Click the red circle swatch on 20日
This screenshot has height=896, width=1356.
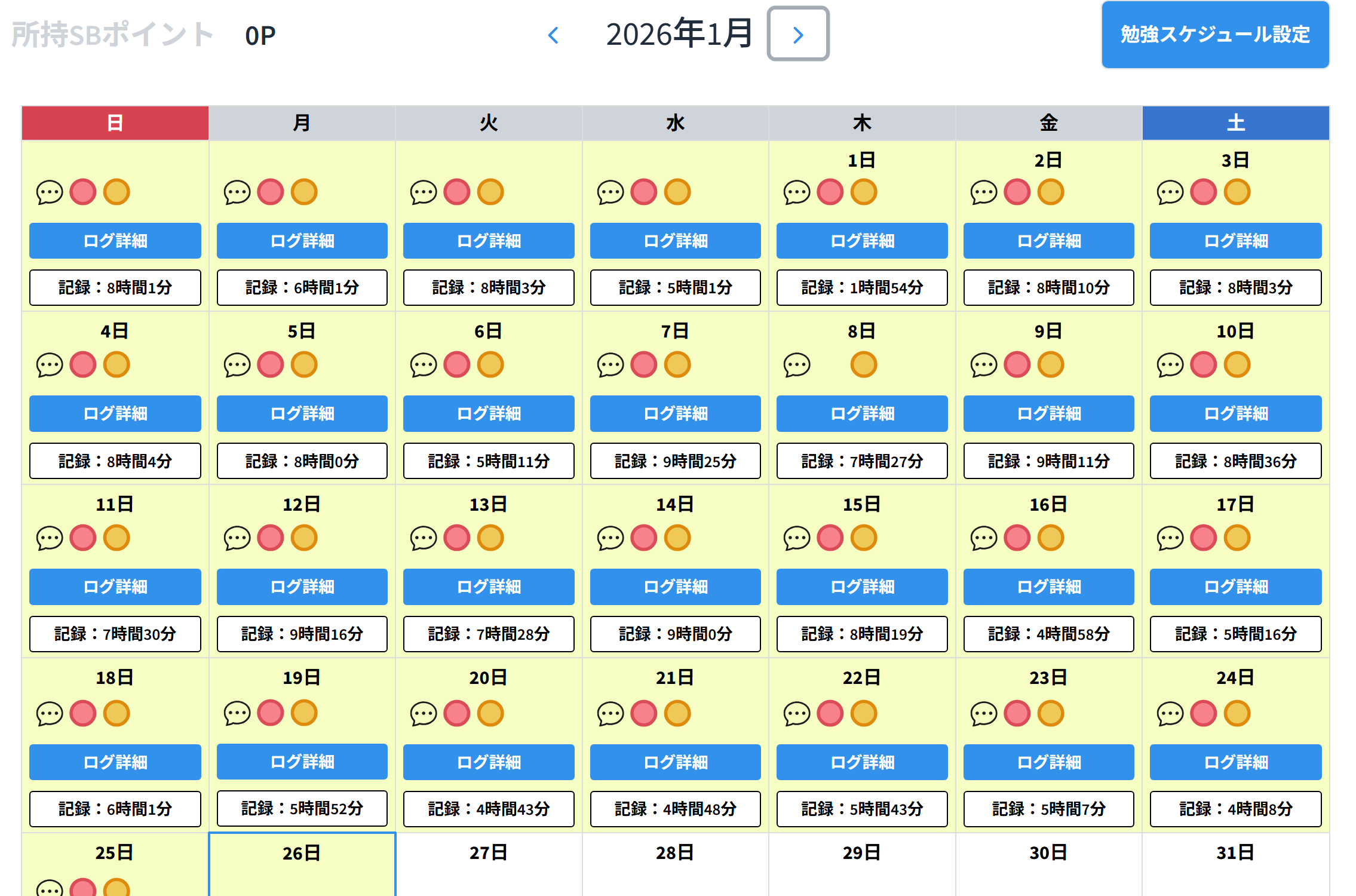457,712
